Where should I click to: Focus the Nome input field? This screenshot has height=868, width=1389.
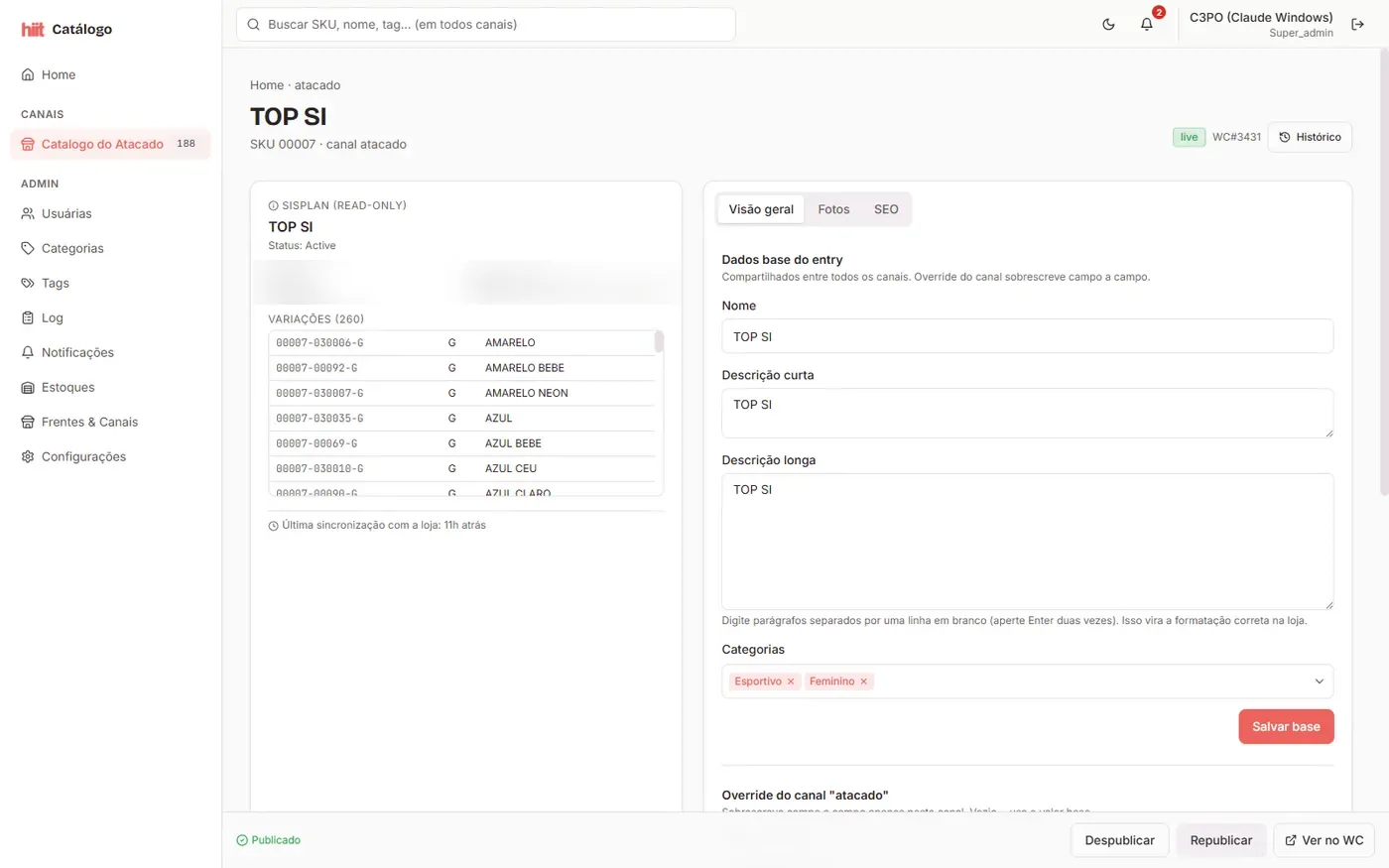click(x=1028, y=336)
